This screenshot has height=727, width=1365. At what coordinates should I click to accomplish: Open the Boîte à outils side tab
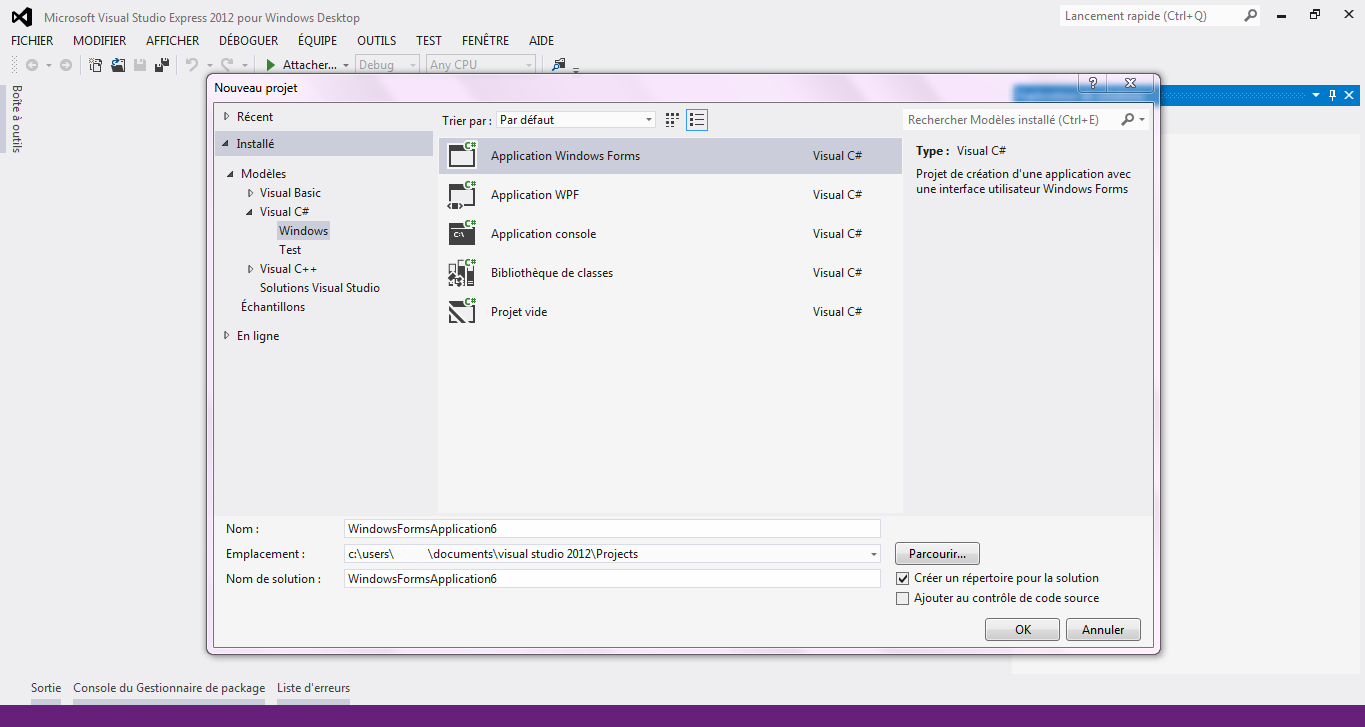[x=17, y=118]
